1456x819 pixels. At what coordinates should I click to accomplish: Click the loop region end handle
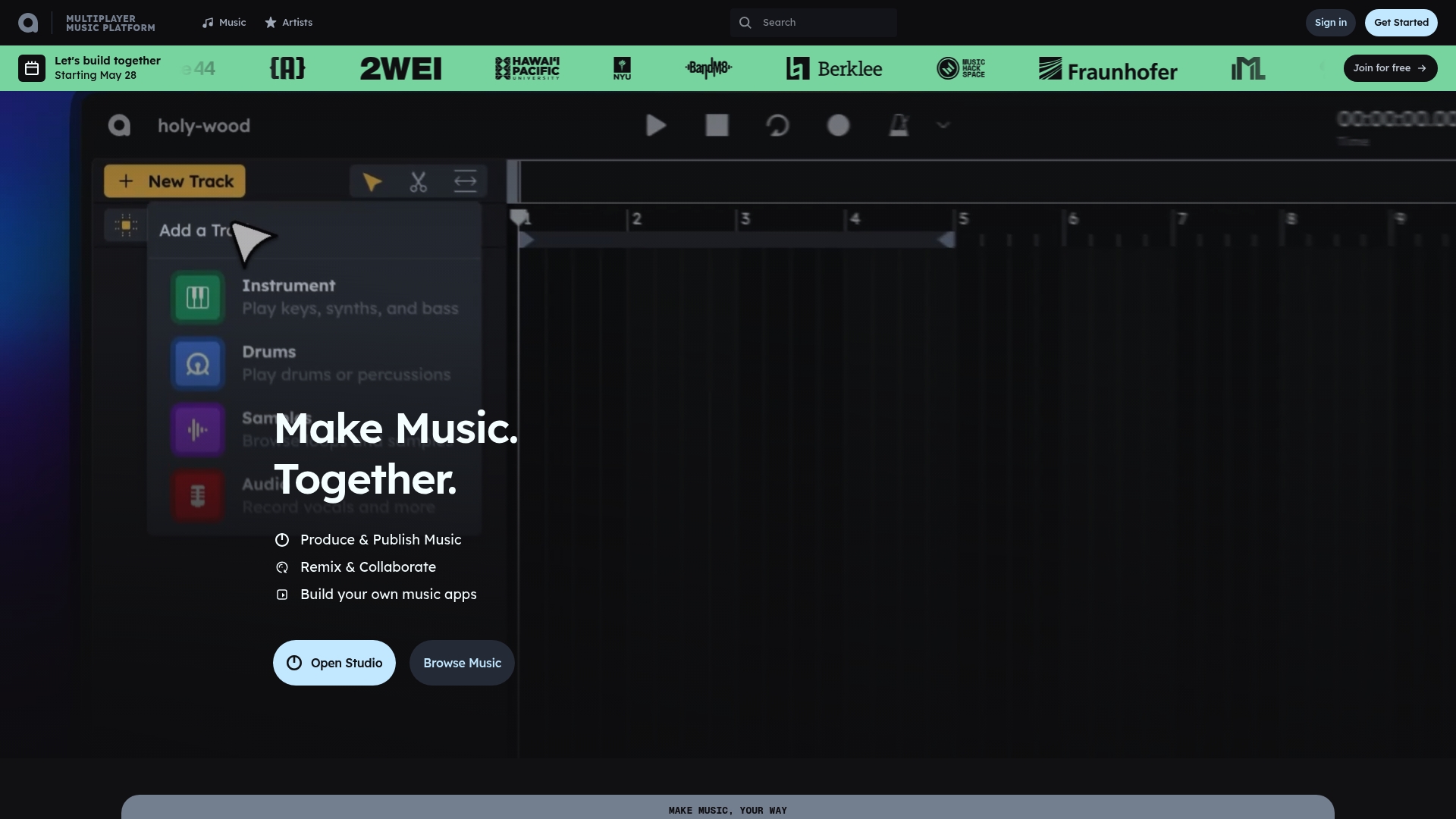946,240
